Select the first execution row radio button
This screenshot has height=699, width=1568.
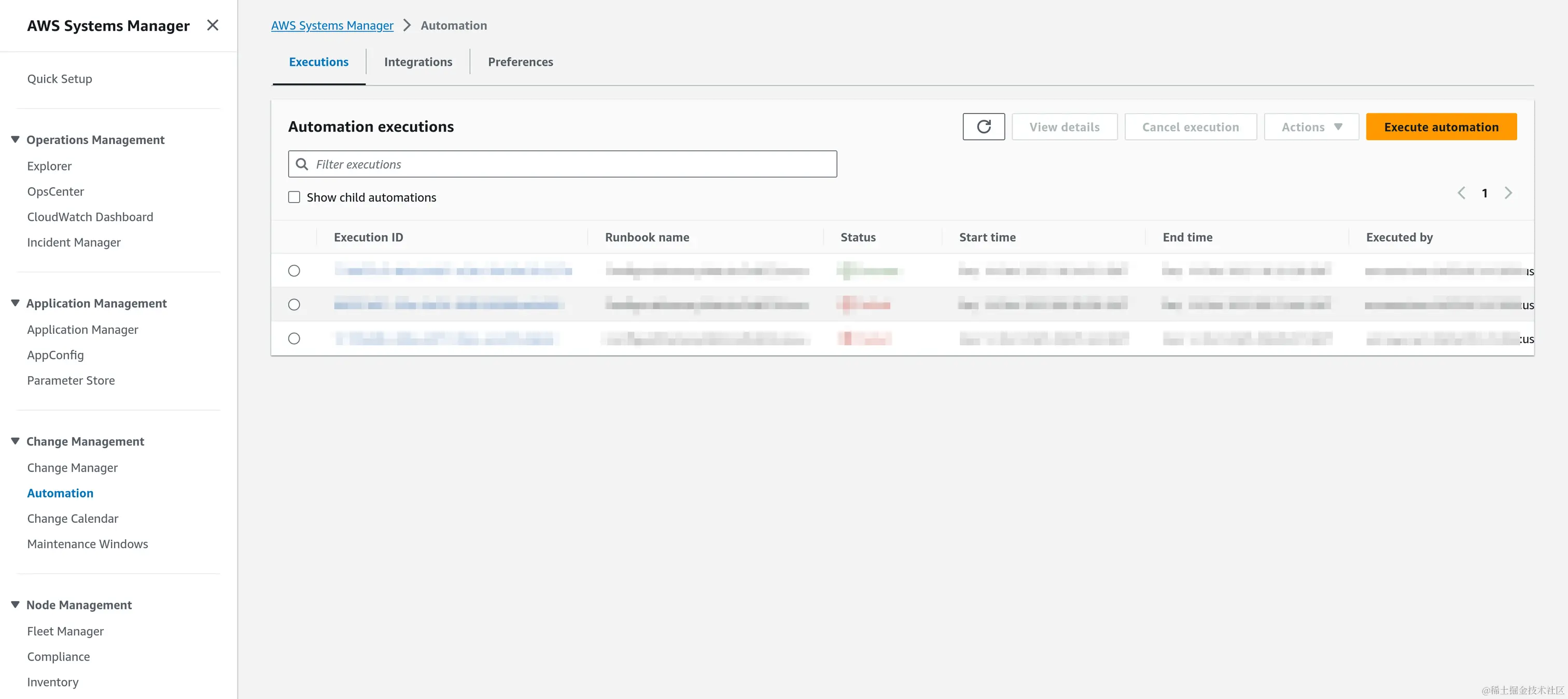tap(294, 270)
